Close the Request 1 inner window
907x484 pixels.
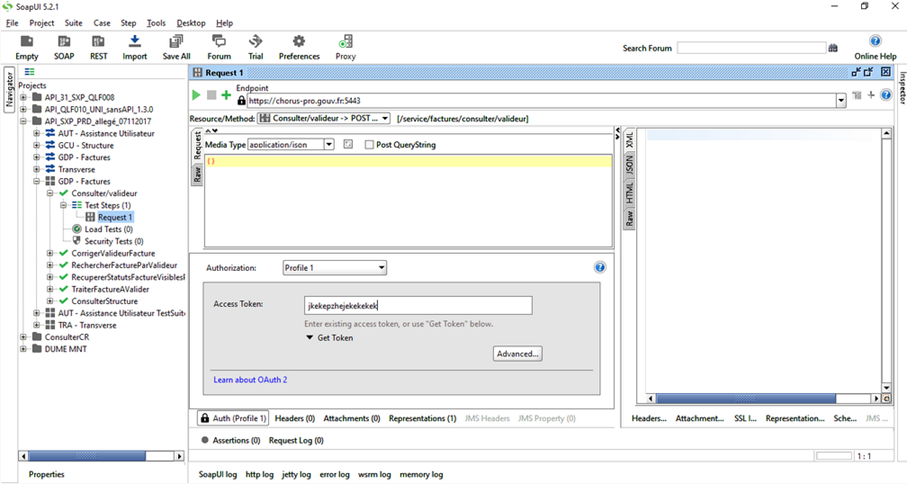click(x=886, y=72)
